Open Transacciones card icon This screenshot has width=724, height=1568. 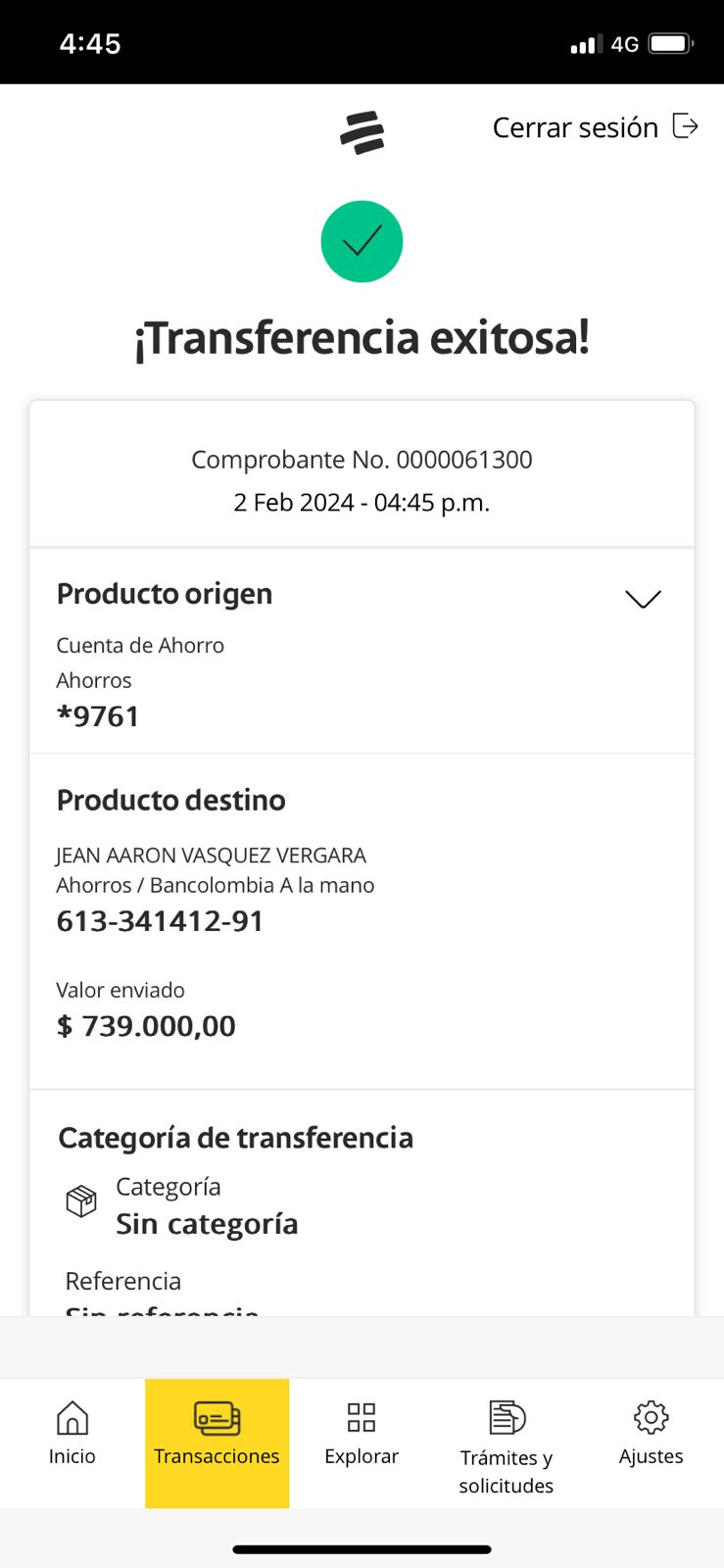pos(217,1417)
